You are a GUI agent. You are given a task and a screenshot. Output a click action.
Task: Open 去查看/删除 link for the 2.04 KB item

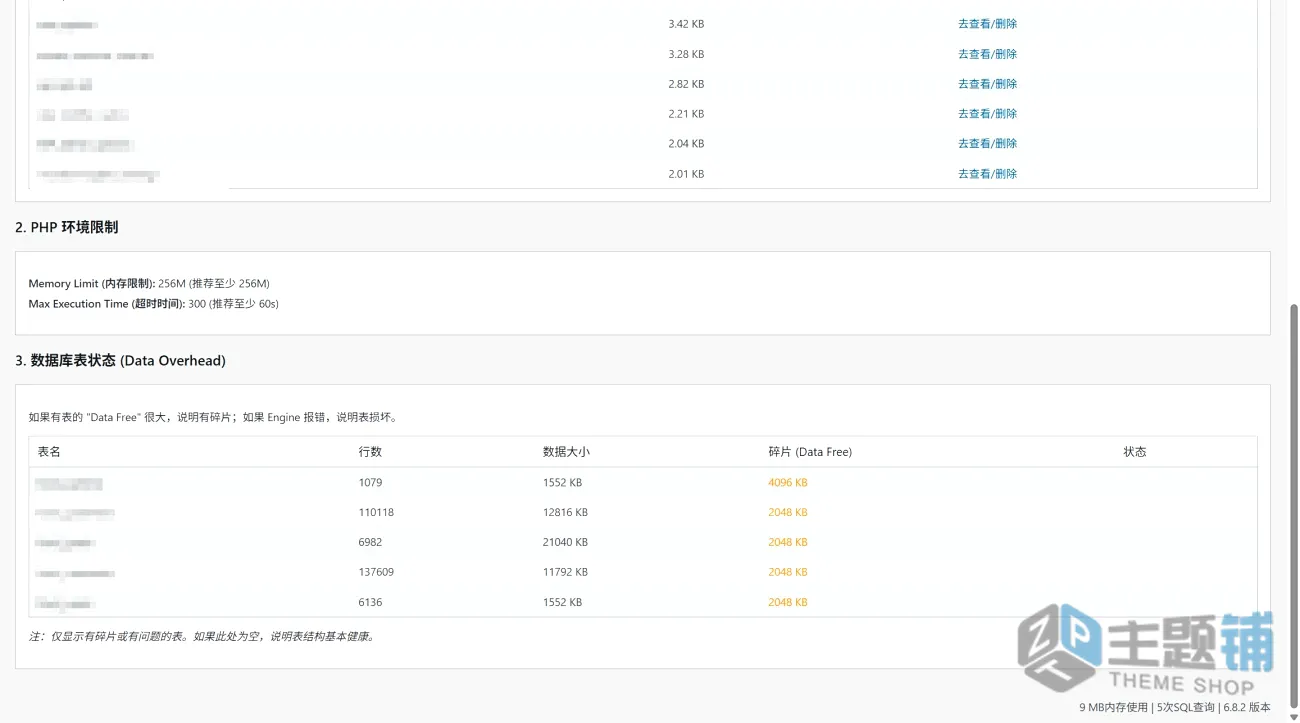(987, 144)
